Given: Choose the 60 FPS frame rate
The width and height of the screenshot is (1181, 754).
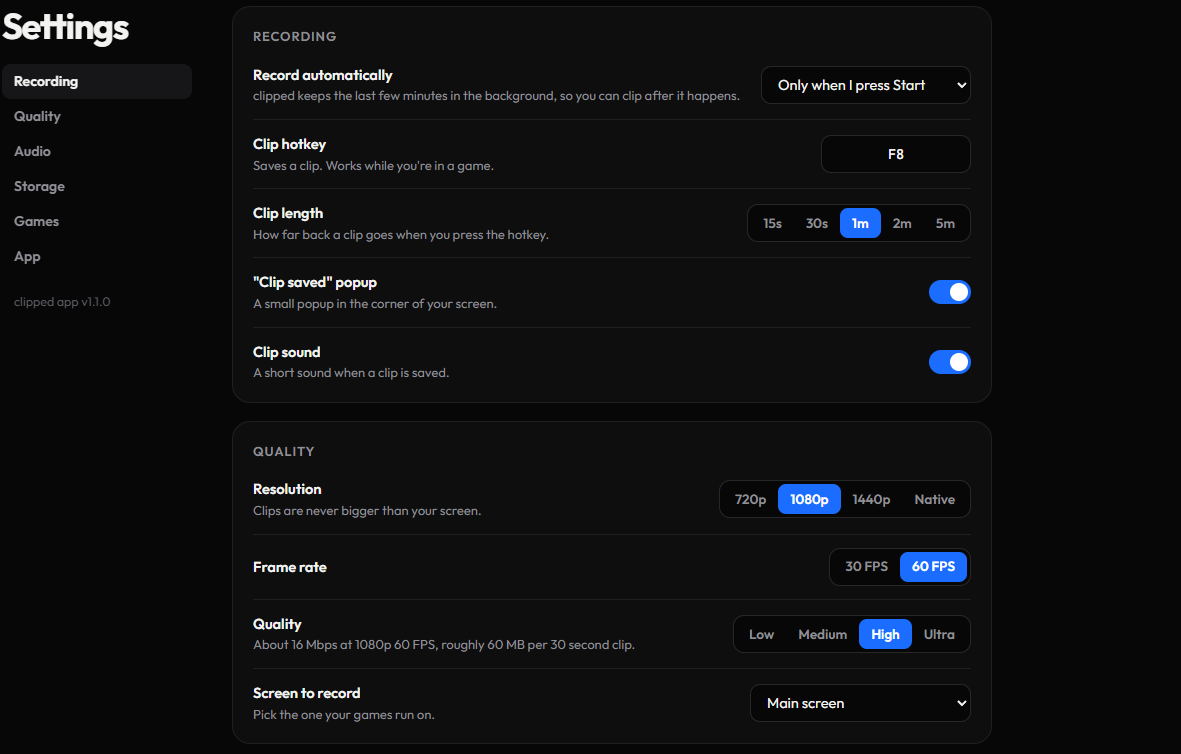Looking at the screenshot, I should pos(933,566).
